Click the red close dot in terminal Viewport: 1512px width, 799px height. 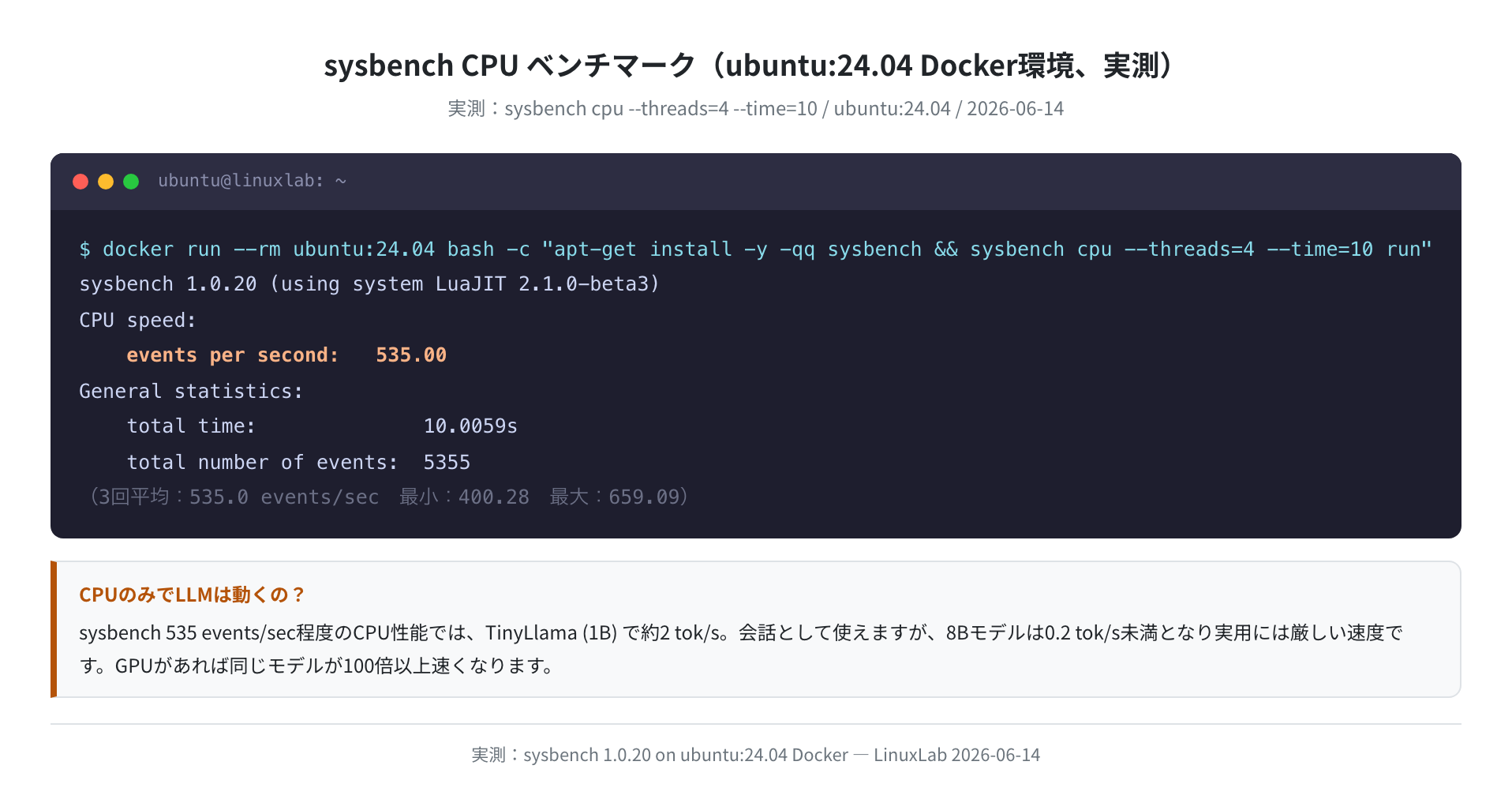[80, 182]
